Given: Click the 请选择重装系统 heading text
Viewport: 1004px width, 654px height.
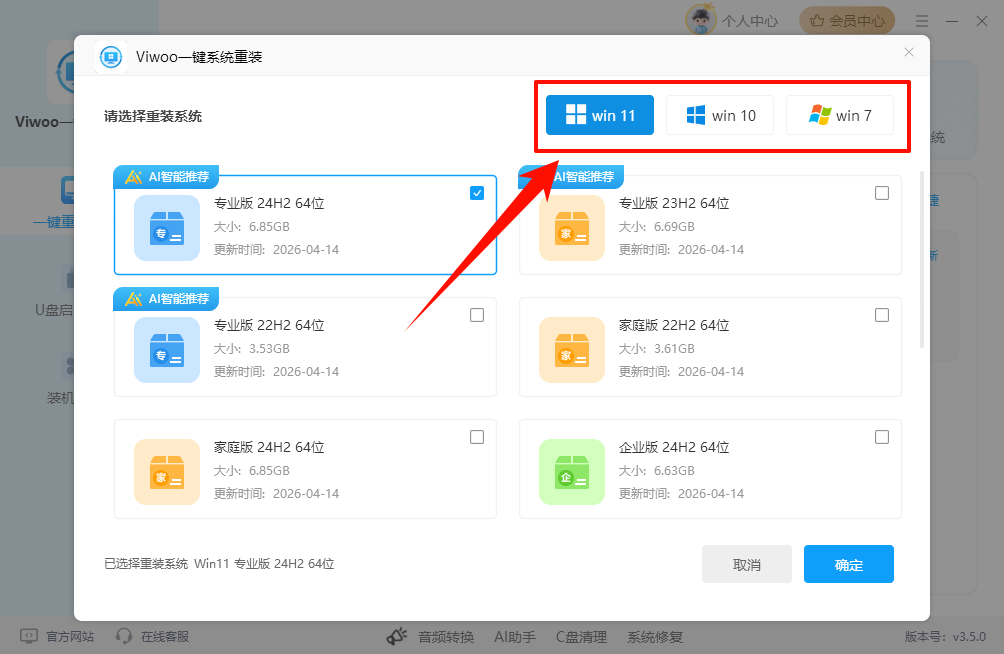Looking at the screenshot, I should [153, 117].
